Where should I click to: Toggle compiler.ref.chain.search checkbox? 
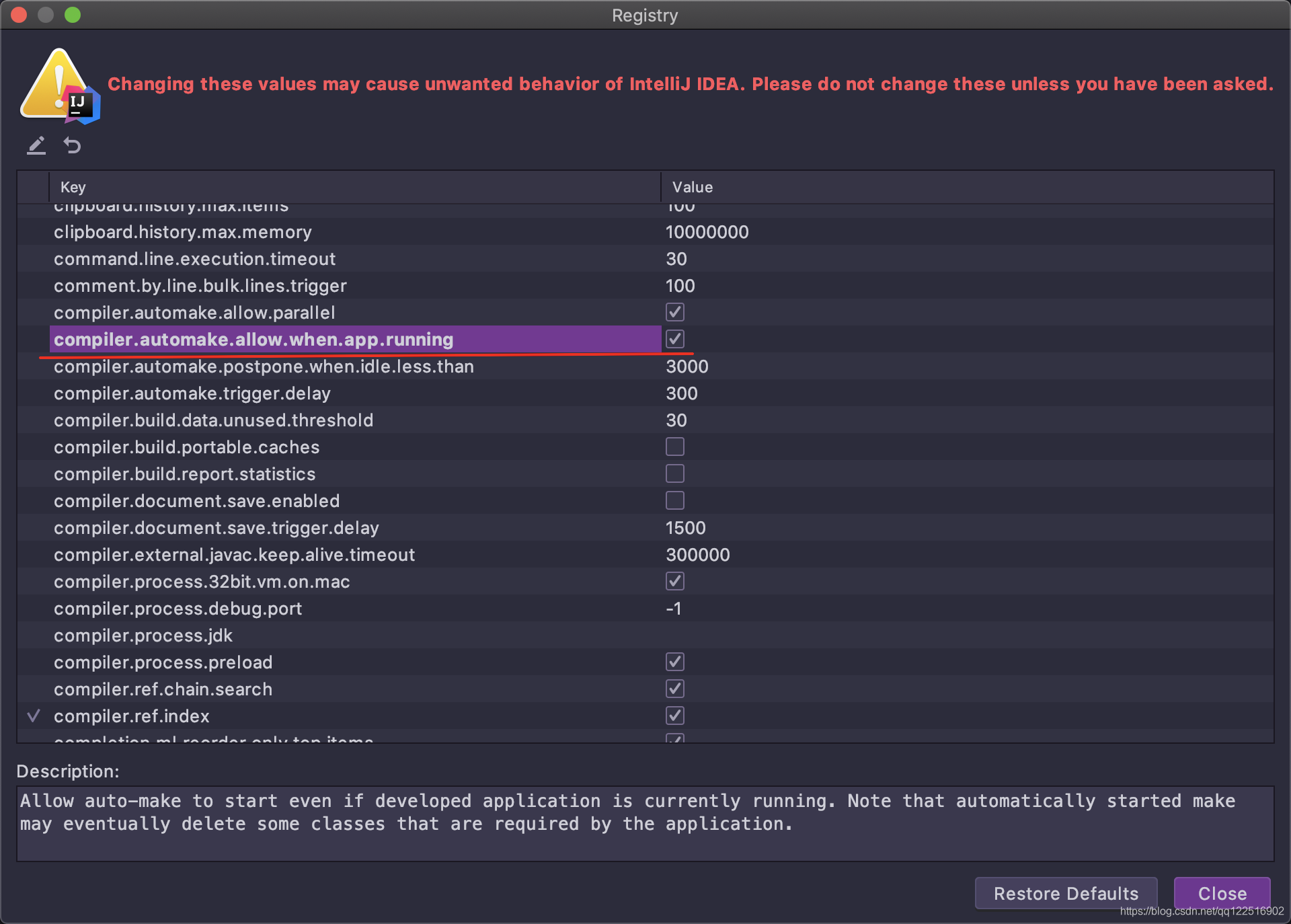pos(675,689)
